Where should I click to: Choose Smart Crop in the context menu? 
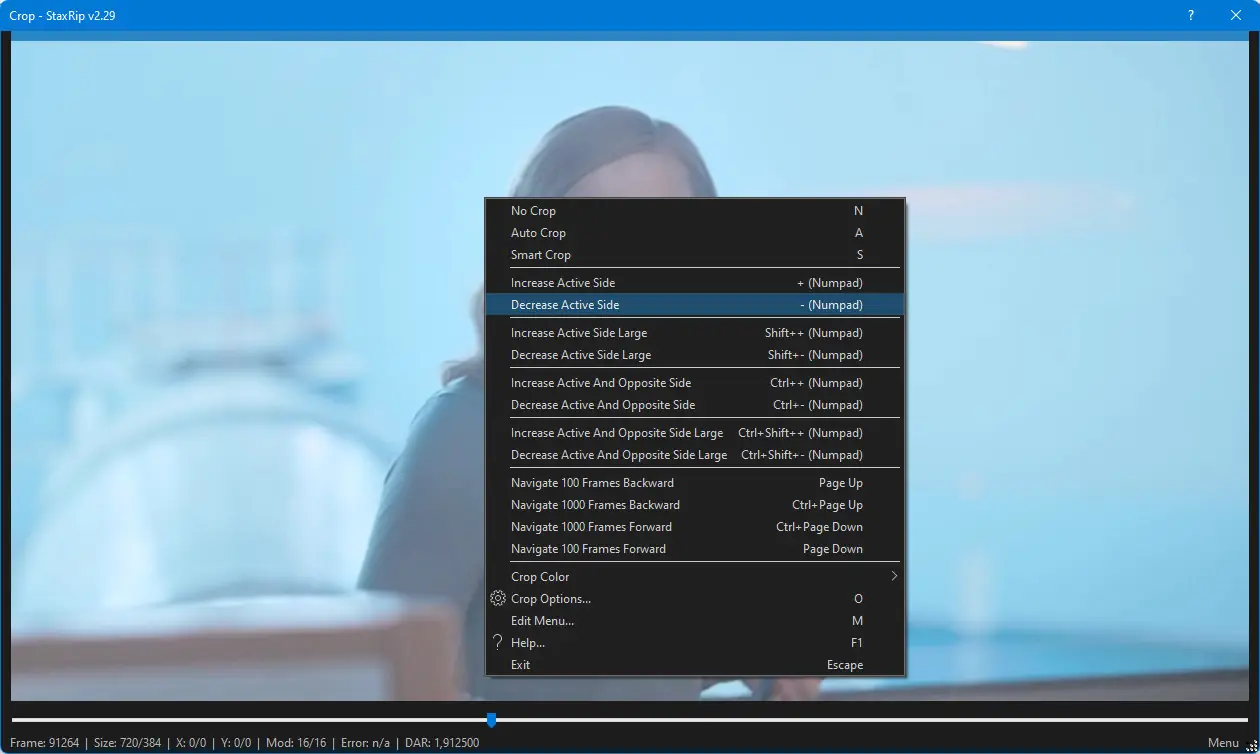tap(695, 255)
